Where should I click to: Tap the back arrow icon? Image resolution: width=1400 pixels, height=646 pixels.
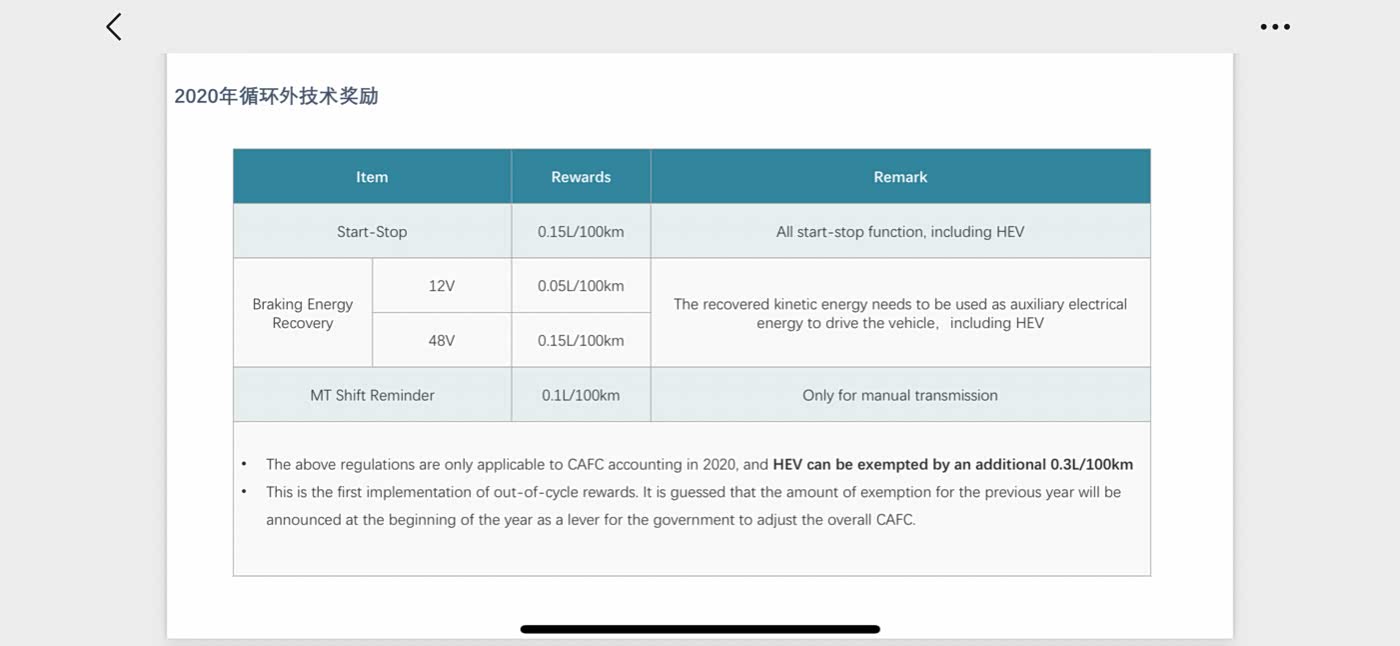(114, 27)
